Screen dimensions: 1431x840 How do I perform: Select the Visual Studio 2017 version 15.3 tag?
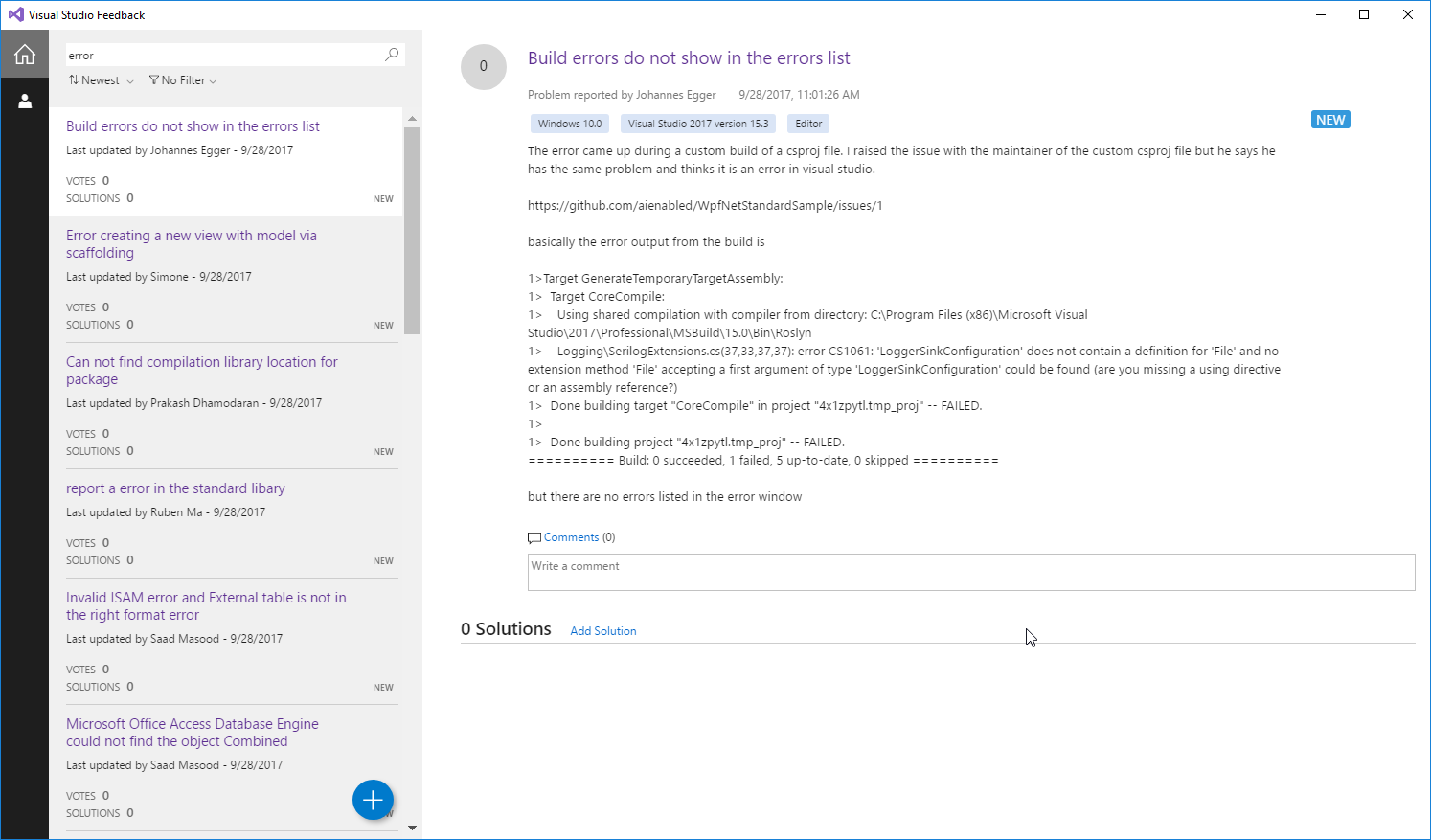[698, 124]
